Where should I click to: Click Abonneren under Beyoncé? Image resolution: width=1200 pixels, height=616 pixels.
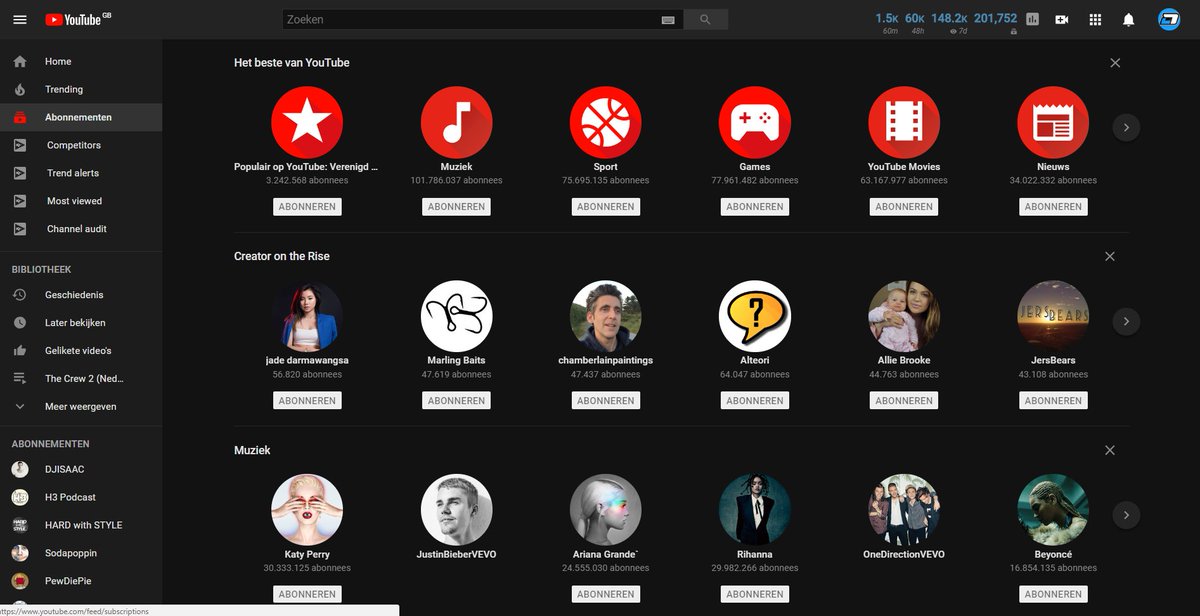[x=1053, y=594]
